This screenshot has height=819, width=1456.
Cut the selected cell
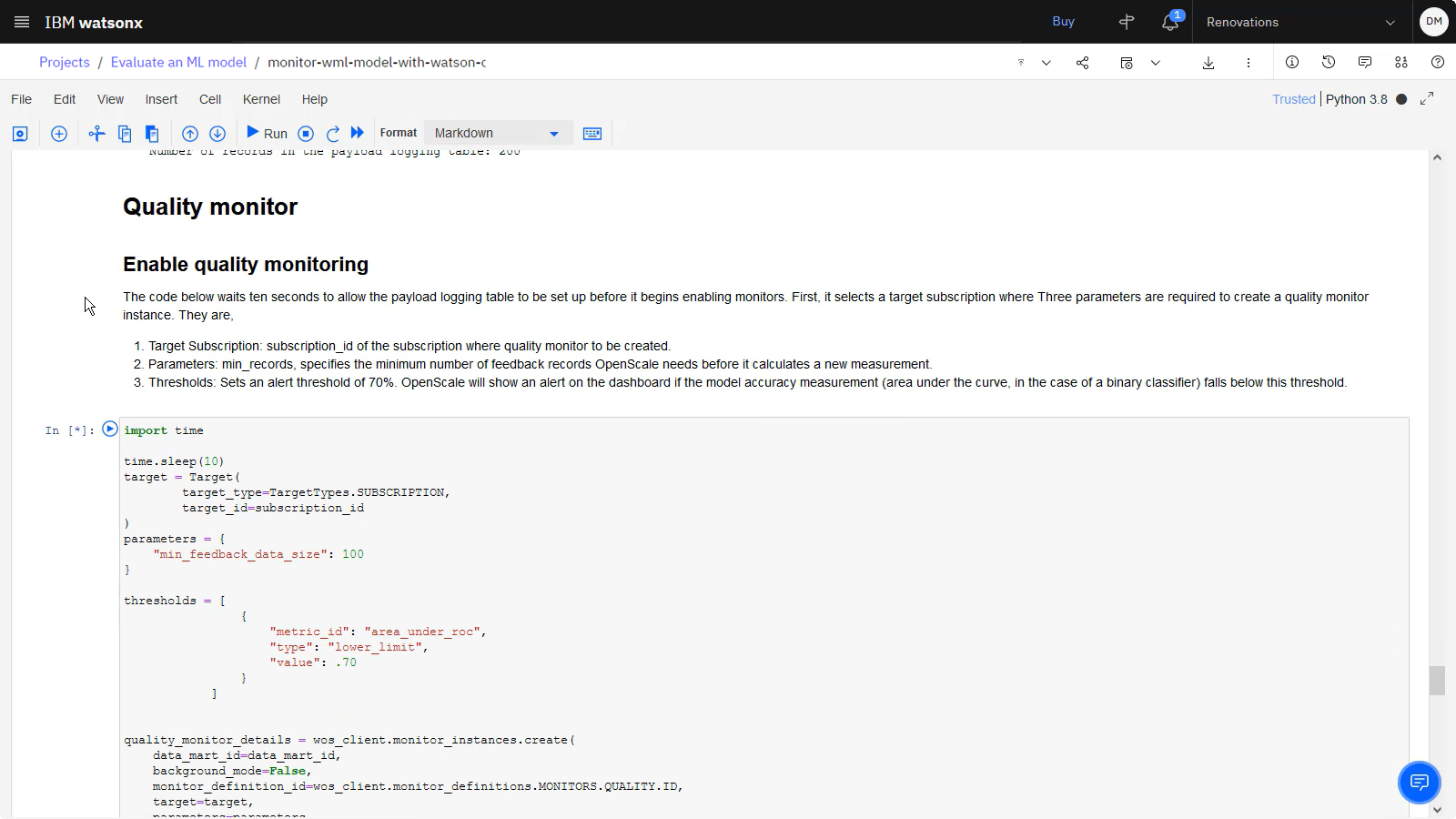[96, 134]
